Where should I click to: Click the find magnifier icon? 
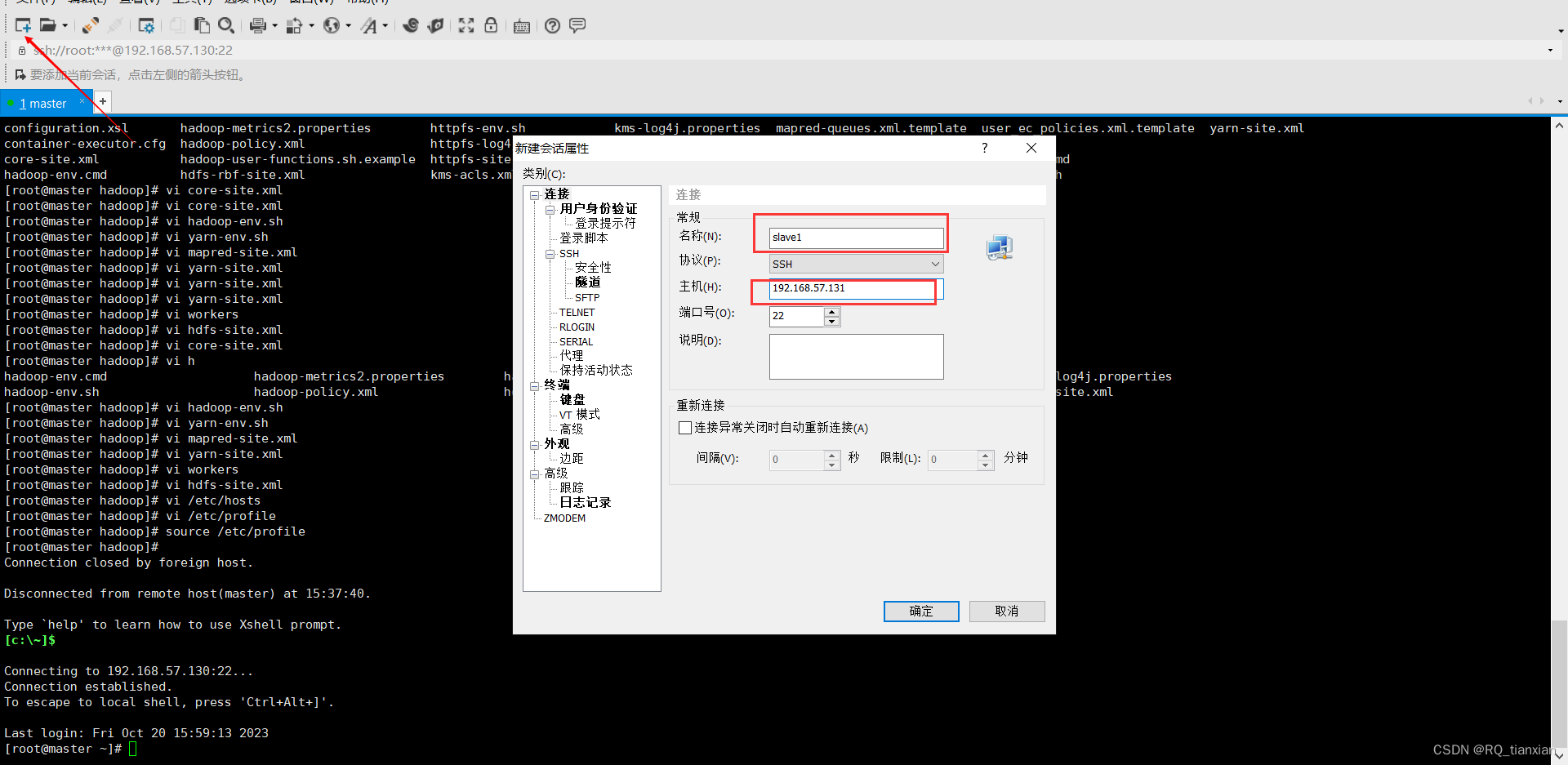point(226,25)
